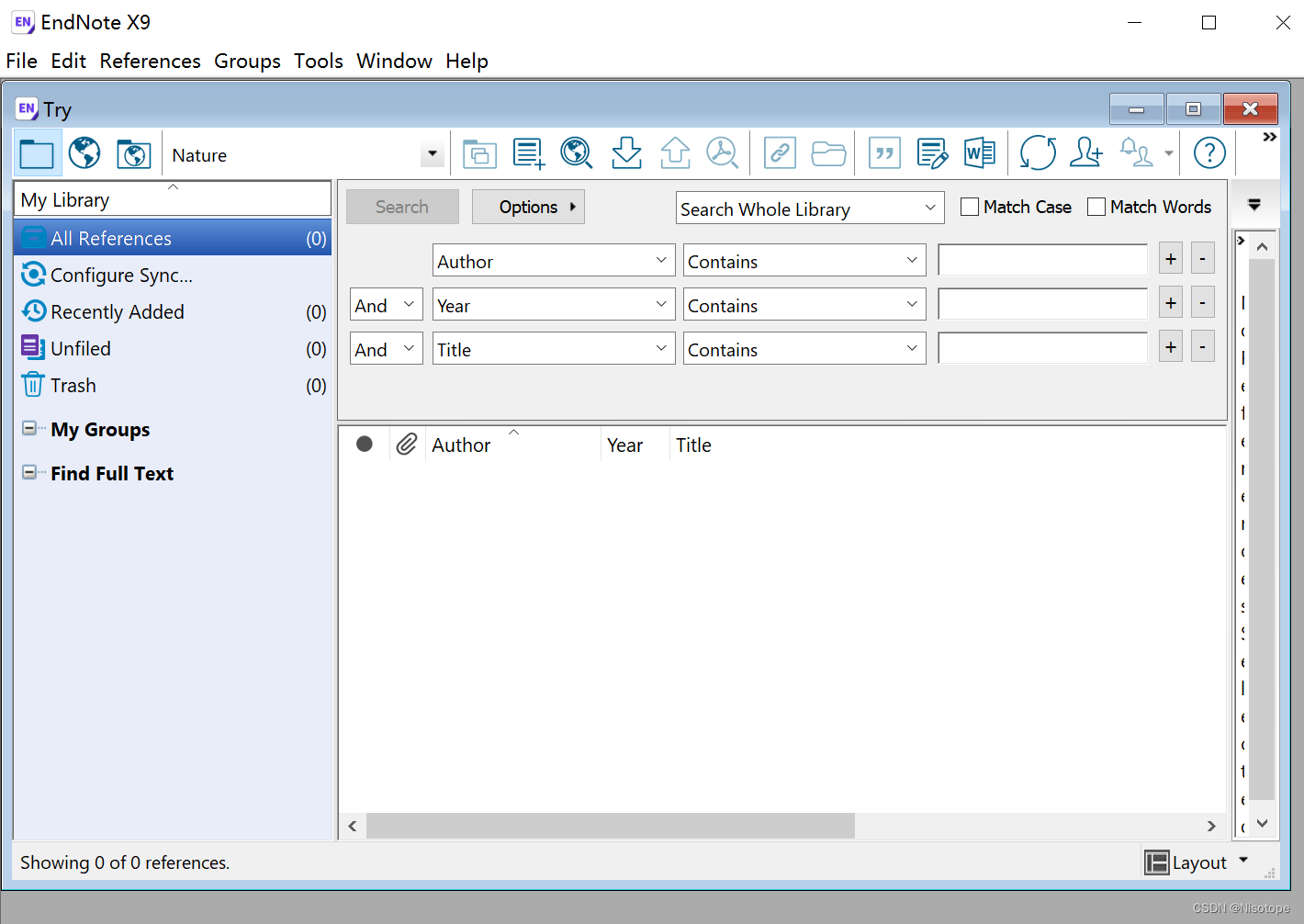Click the read/unread dot column header
Image resolution: width=1304 pixels, height=924 pixels.
(x=365, y=445)
